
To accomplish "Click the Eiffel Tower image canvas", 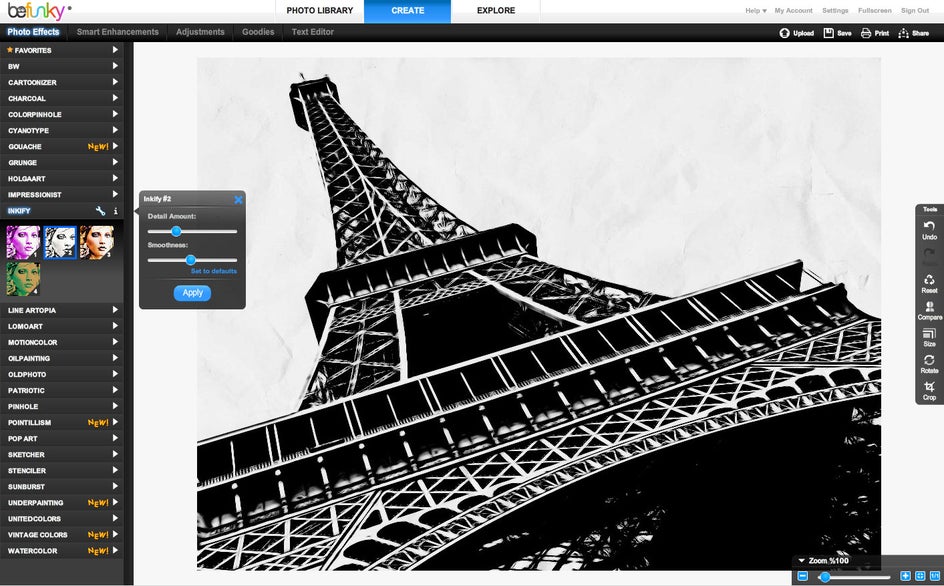I will [539, 314].
